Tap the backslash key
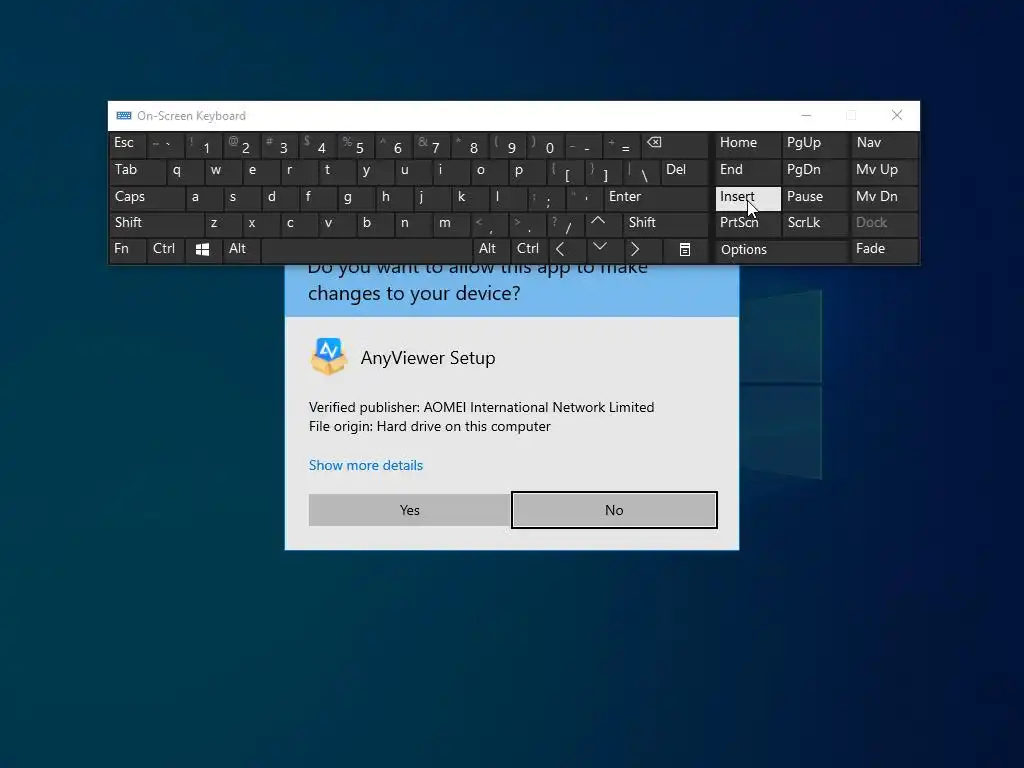1024x768 pixels. pos(641,170)
